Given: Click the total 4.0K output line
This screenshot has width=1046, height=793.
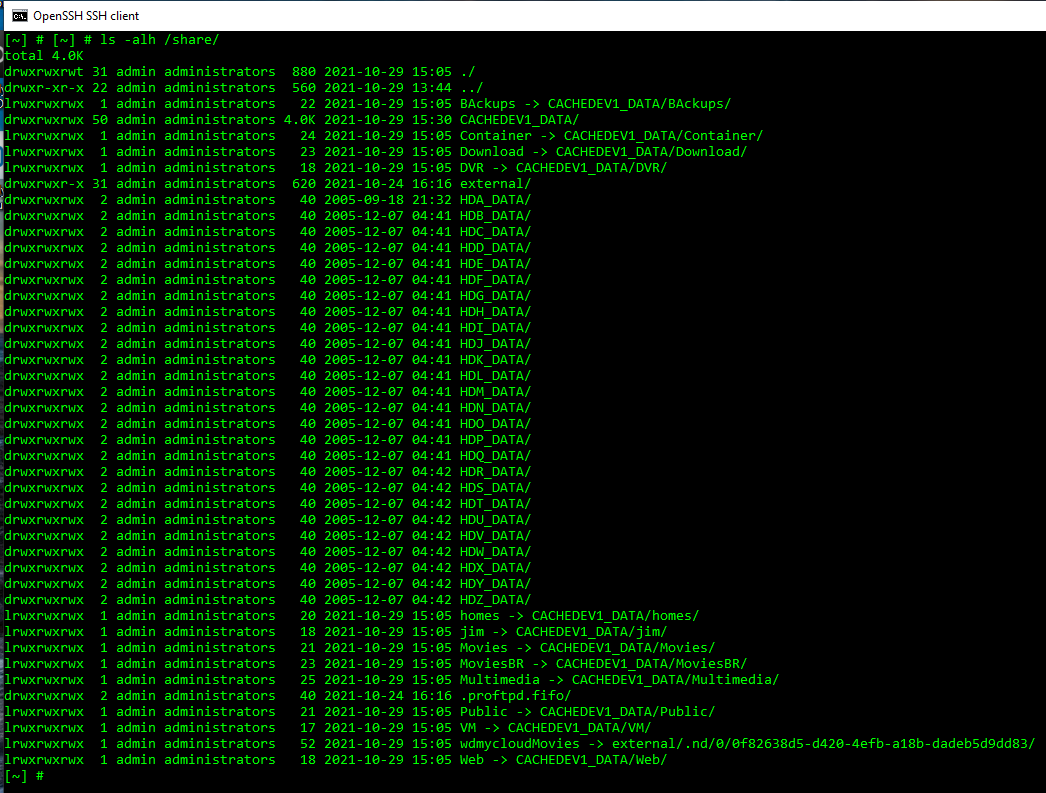Looking at the screenshot, I should [44, 56].
